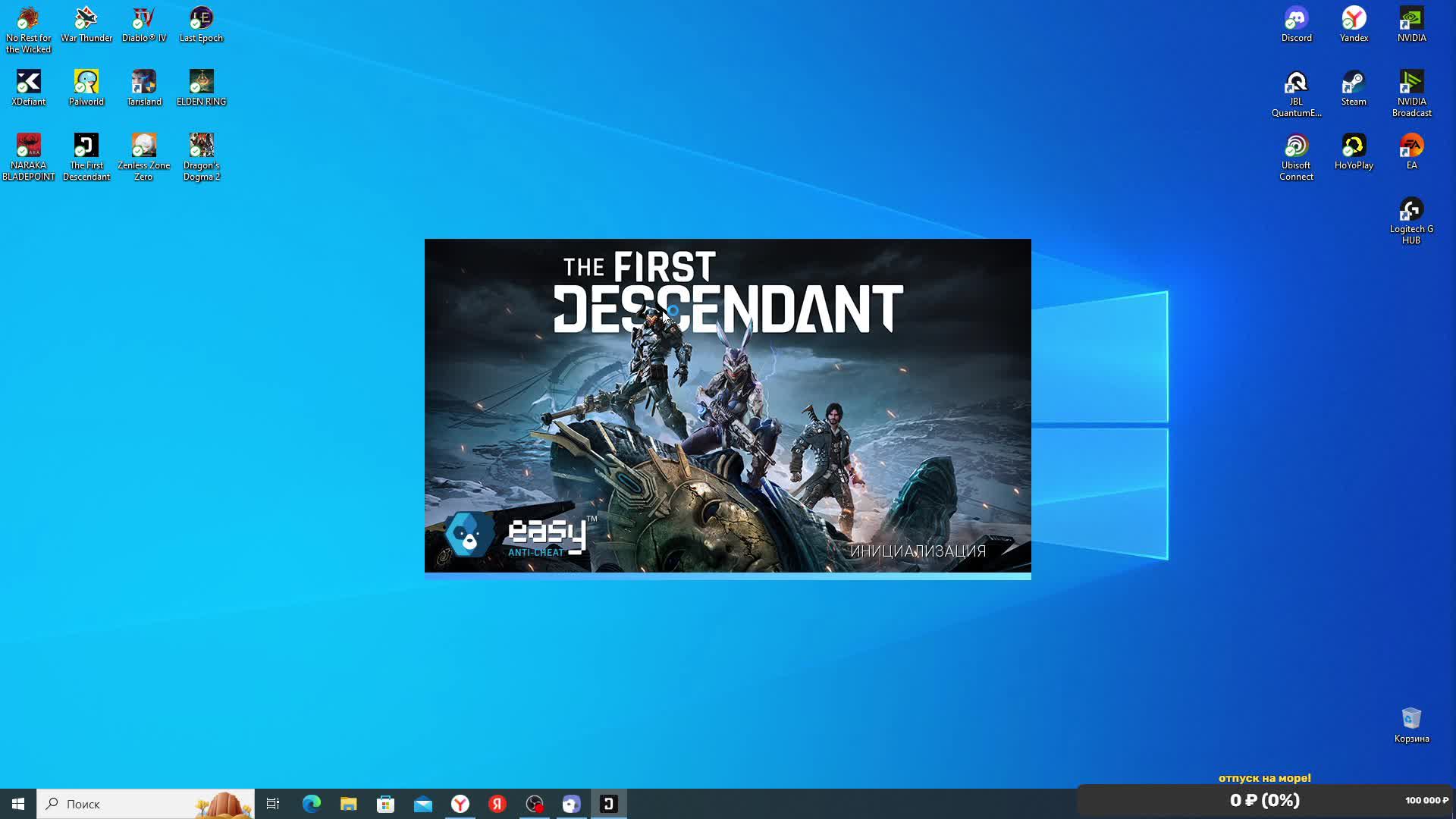
Task: Click the Diablo IV desktop icon
Action: coord(144,18)
